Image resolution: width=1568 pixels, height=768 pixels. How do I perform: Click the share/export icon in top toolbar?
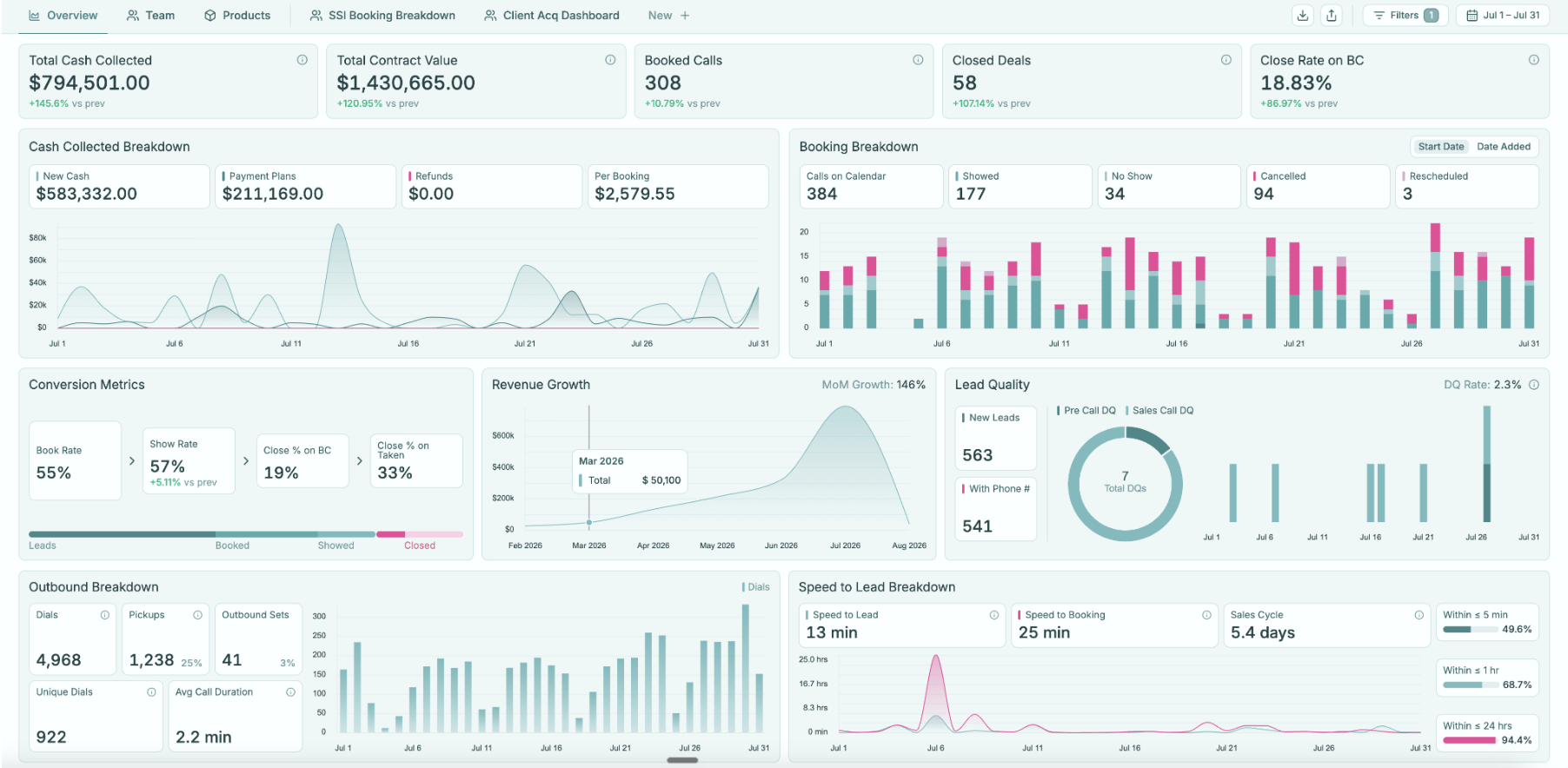tap(1332, 16)
